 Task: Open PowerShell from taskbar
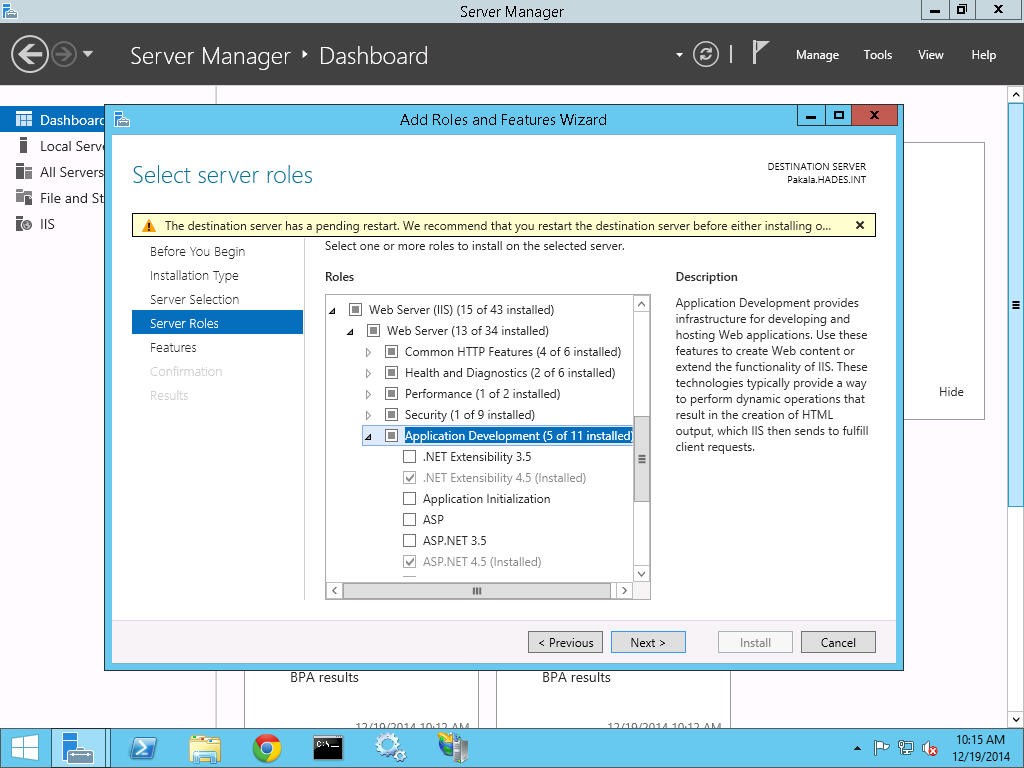143,748
